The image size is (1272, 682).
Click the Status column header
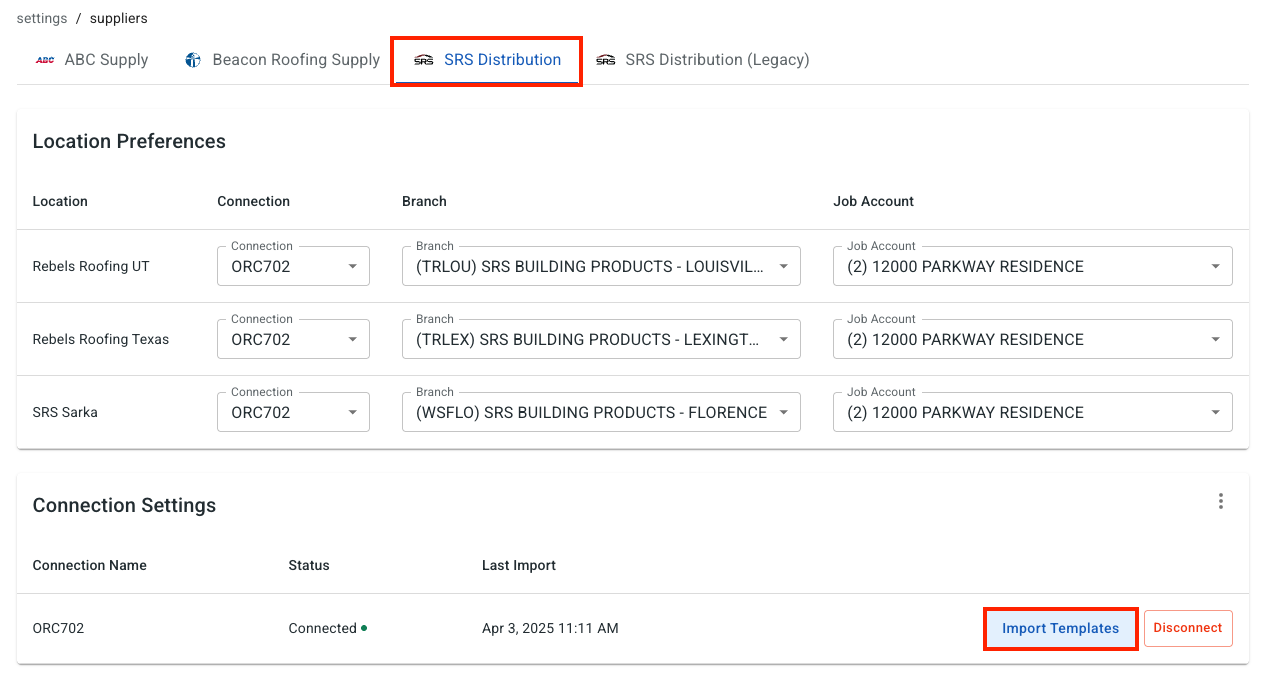(x=309, y=565)
